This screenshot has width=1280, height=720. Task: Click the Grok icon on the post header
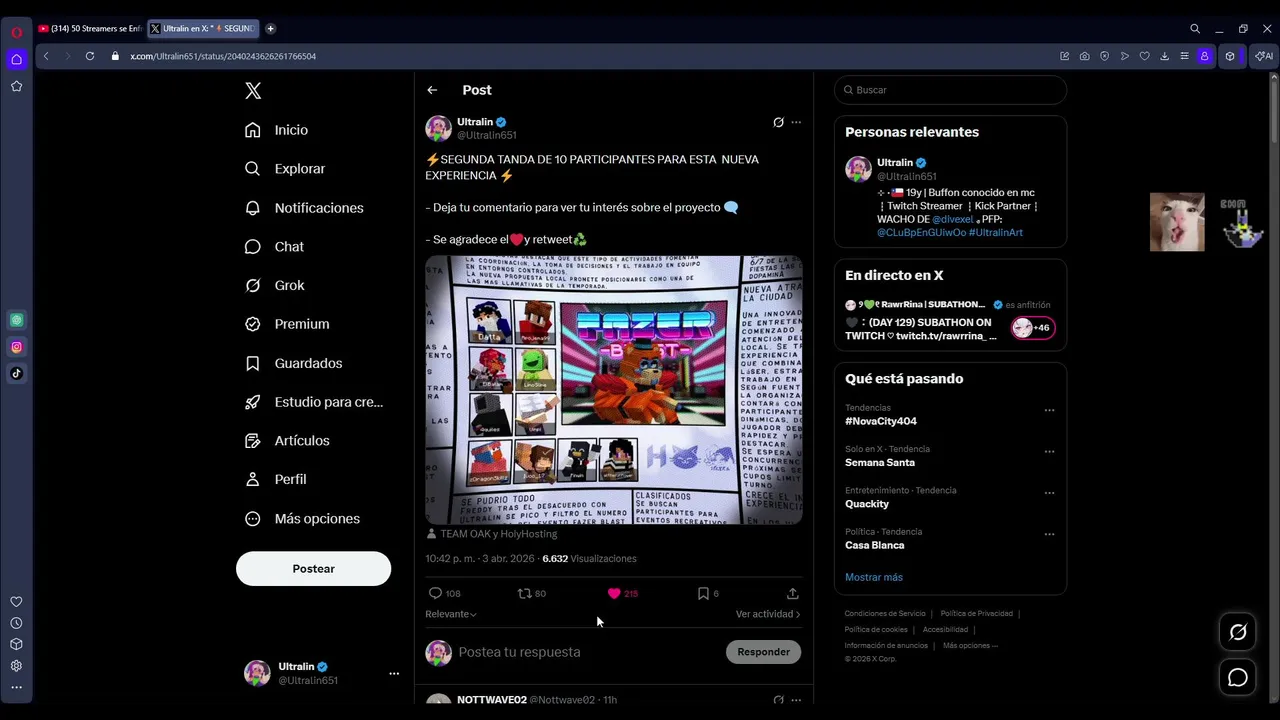pyautogui.click(x=778, y=122)
